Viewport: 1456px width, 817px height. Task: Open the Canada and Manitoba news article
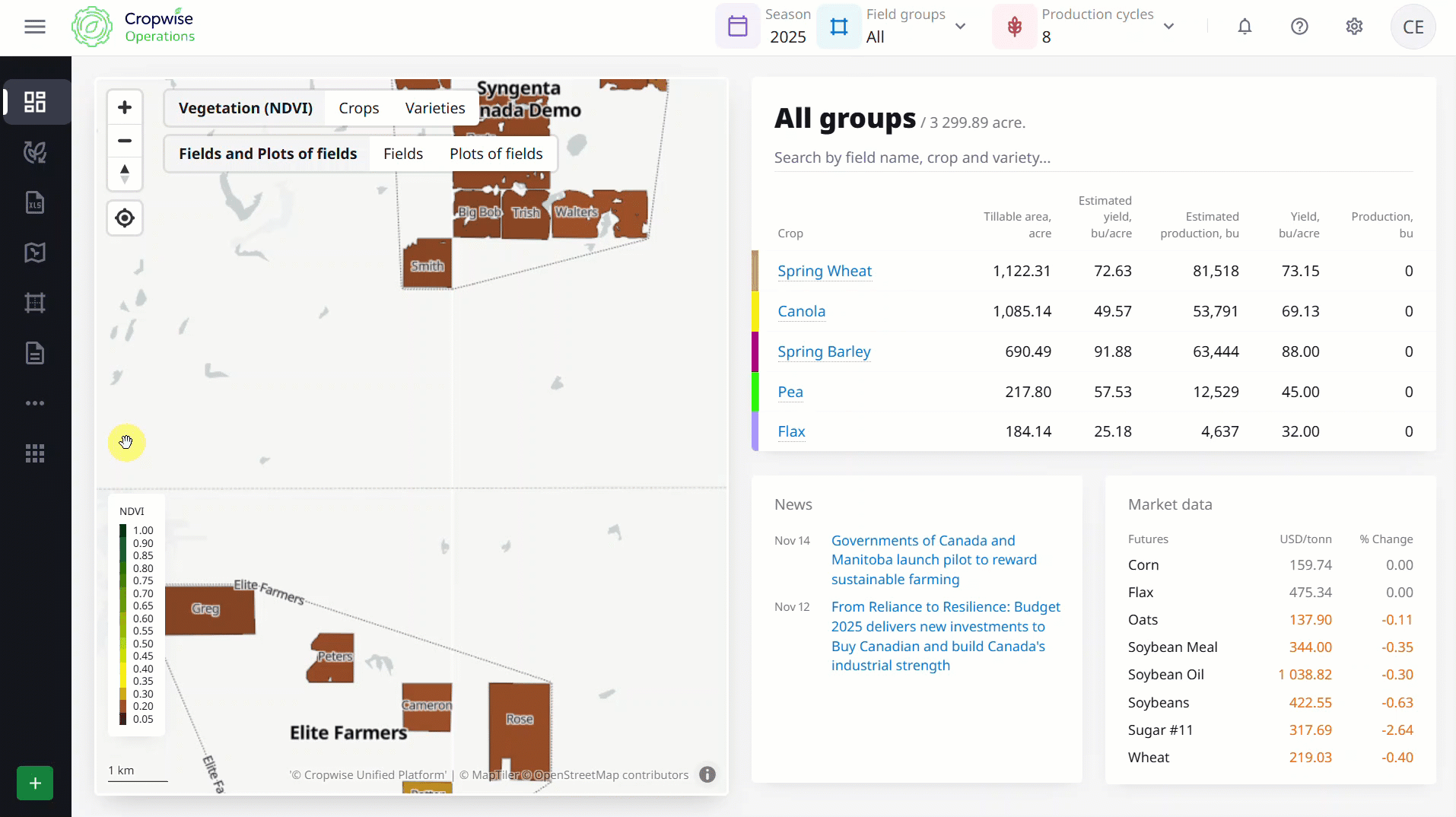[933, 560]
